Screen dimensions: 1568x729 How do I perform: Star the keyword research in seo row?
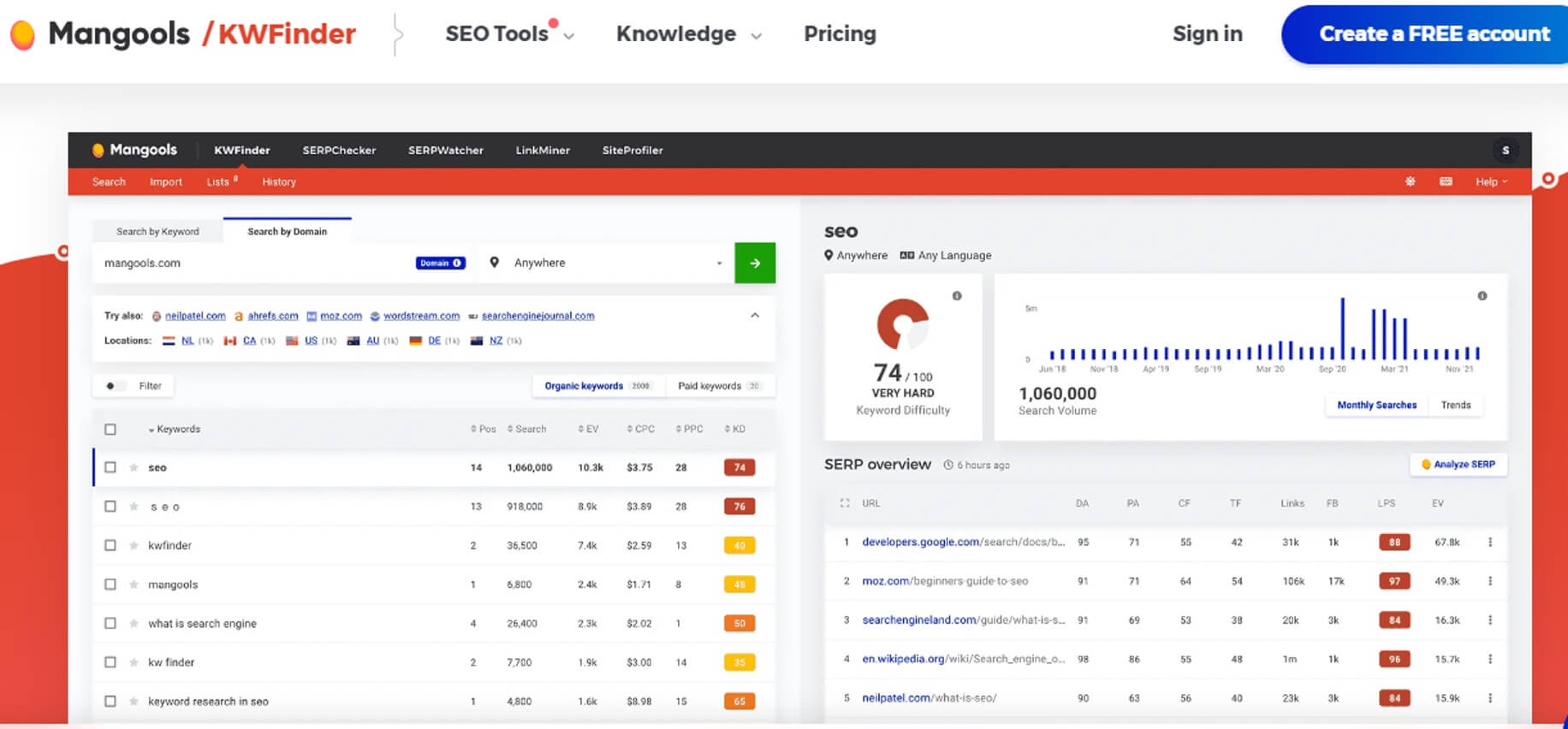pyautogui.click(x=134, y=701)
